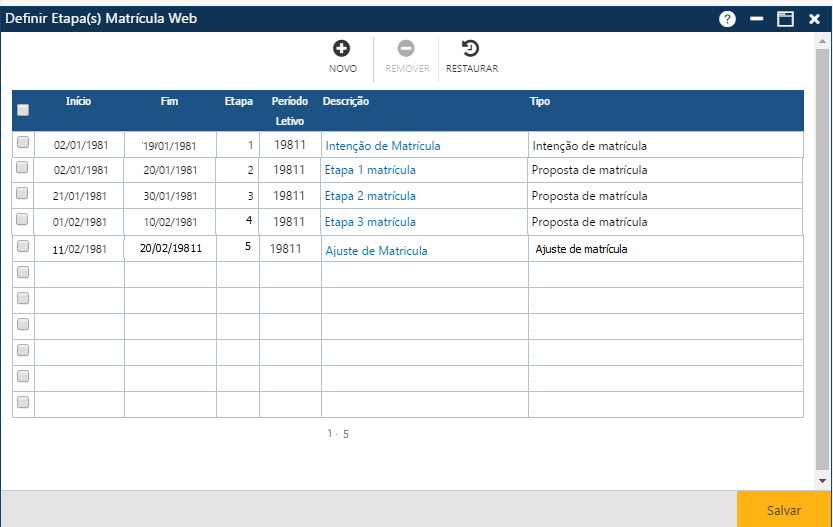
Task: Click the Restaurar restore icon
Action: coord(471,48)
